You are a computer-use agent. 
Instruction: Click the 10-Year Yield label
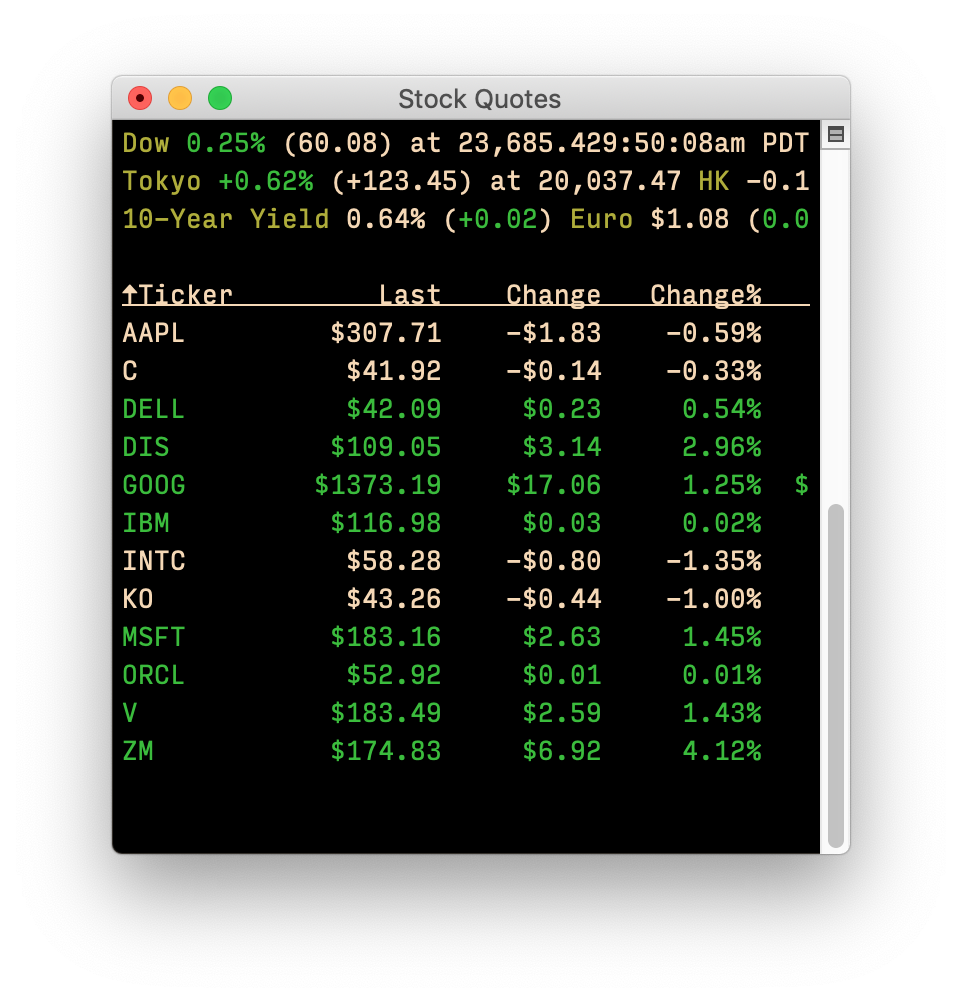pyautogui.click(x=226, y=219)
